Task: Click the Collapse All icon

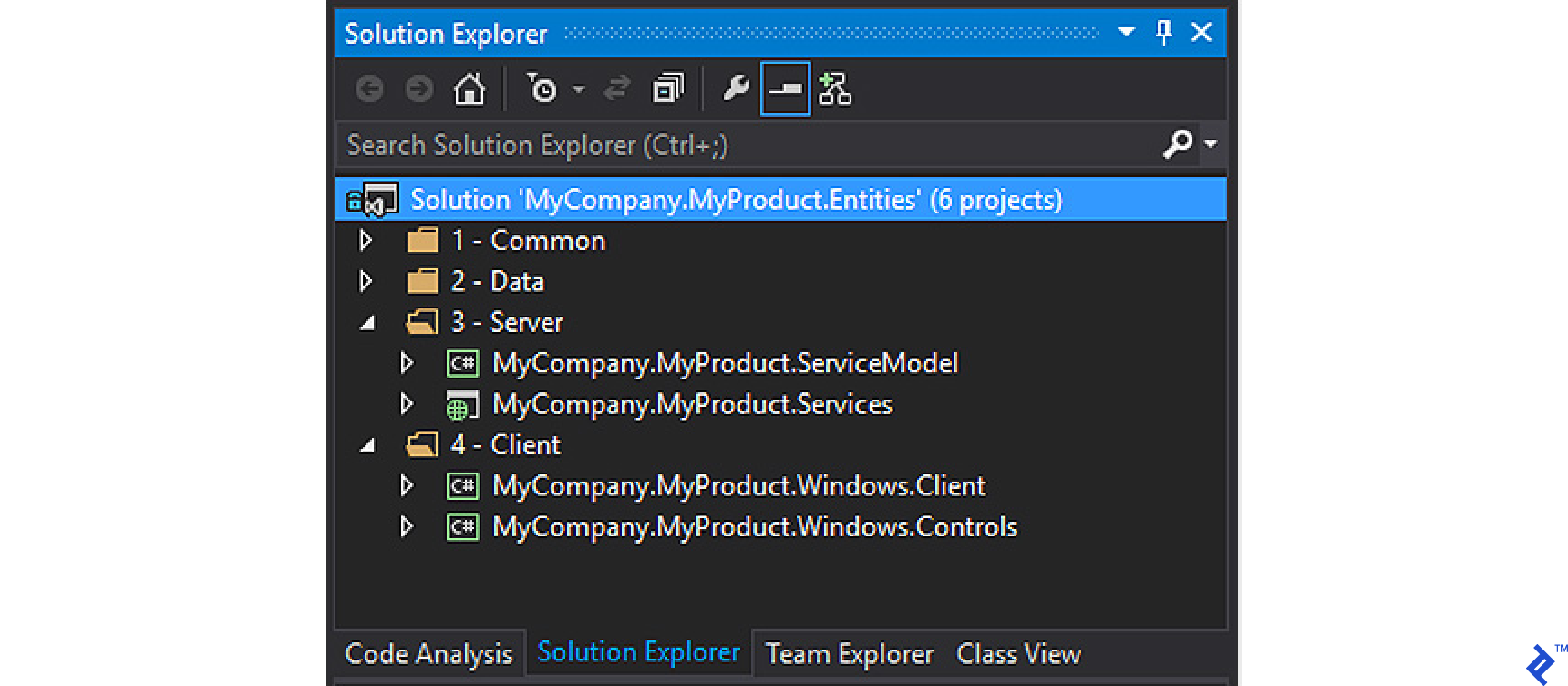Action: 667,88
